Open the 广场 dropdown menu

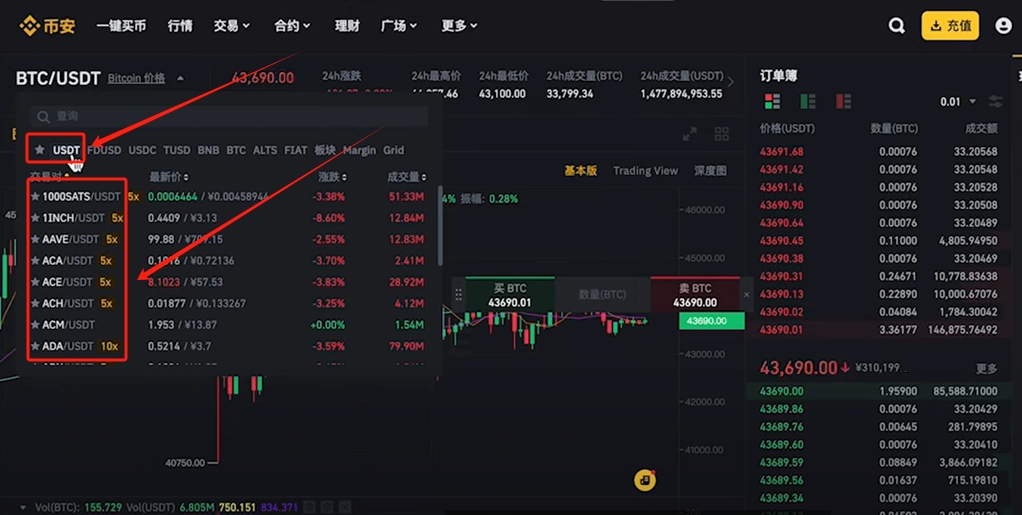click(399, 26)
